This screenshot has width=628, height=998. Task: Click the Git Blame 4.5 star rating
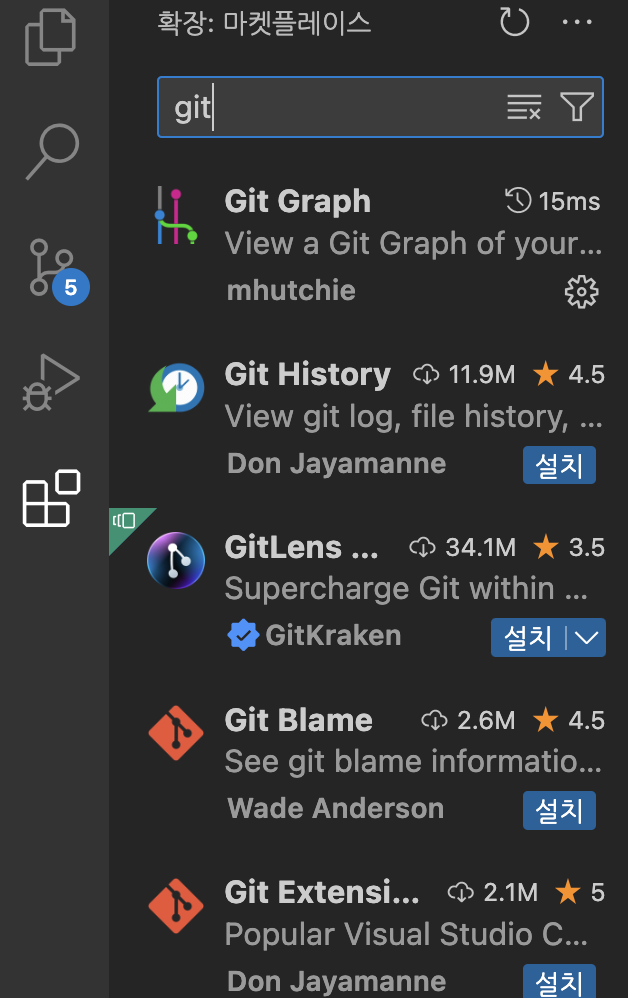click(x=568, y=720)
